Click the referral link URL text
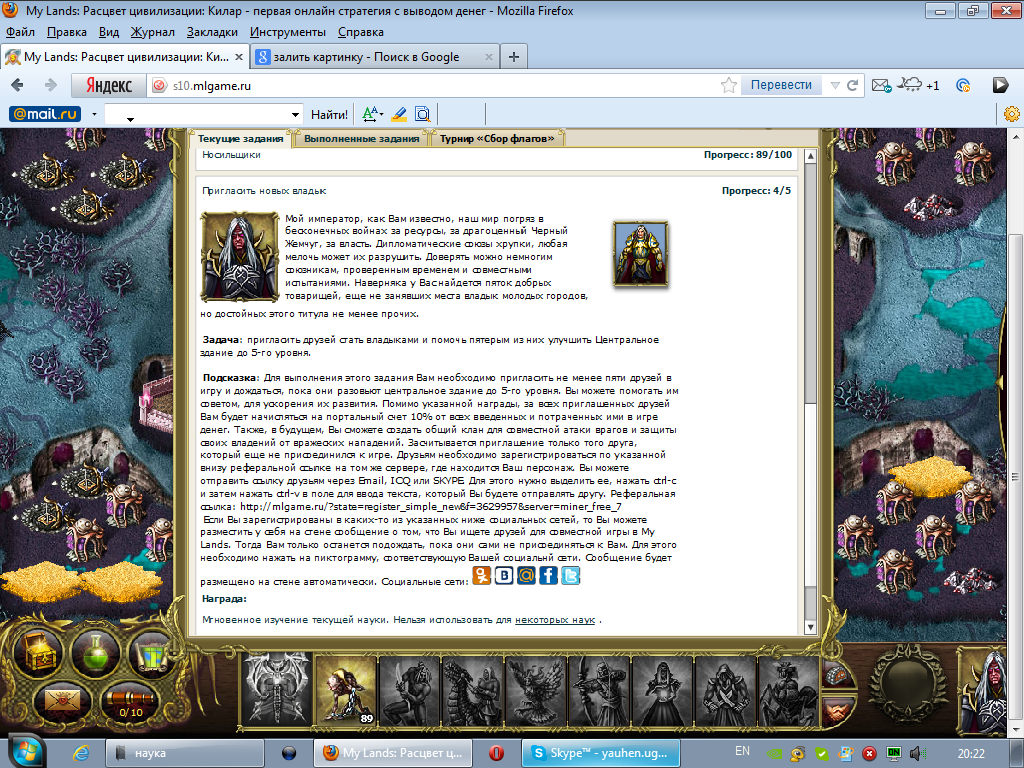Image resolution: width=1024 pixels, height=768 pixels. [x=431, y=507]
